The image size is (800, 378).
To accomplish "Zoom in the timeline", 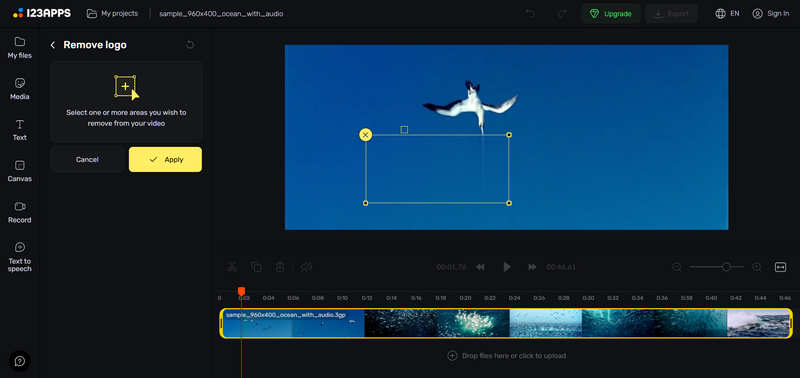I will 757,267.
